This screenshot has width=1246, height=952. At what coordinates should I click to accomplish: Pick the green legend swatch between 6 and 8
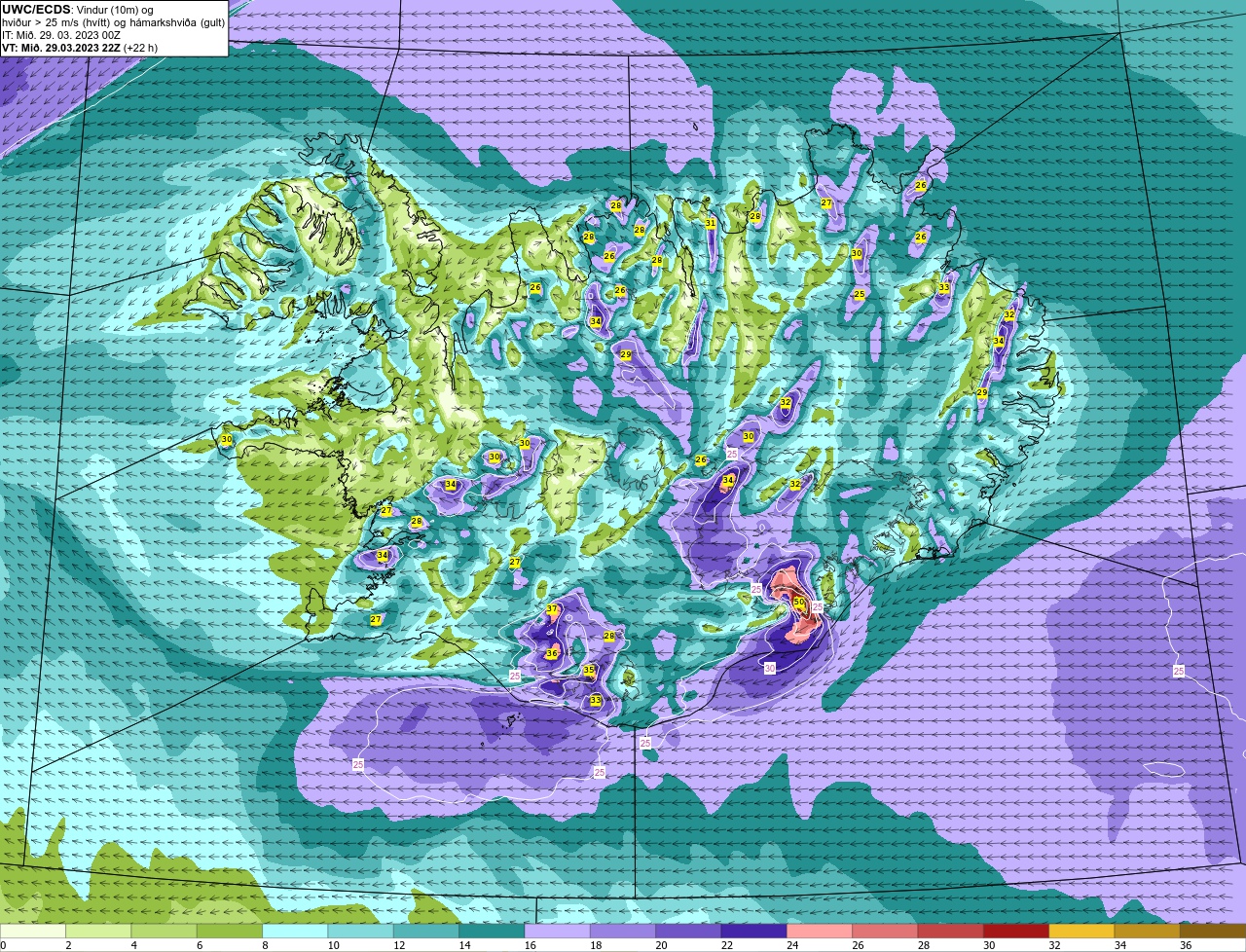point(230,932)
